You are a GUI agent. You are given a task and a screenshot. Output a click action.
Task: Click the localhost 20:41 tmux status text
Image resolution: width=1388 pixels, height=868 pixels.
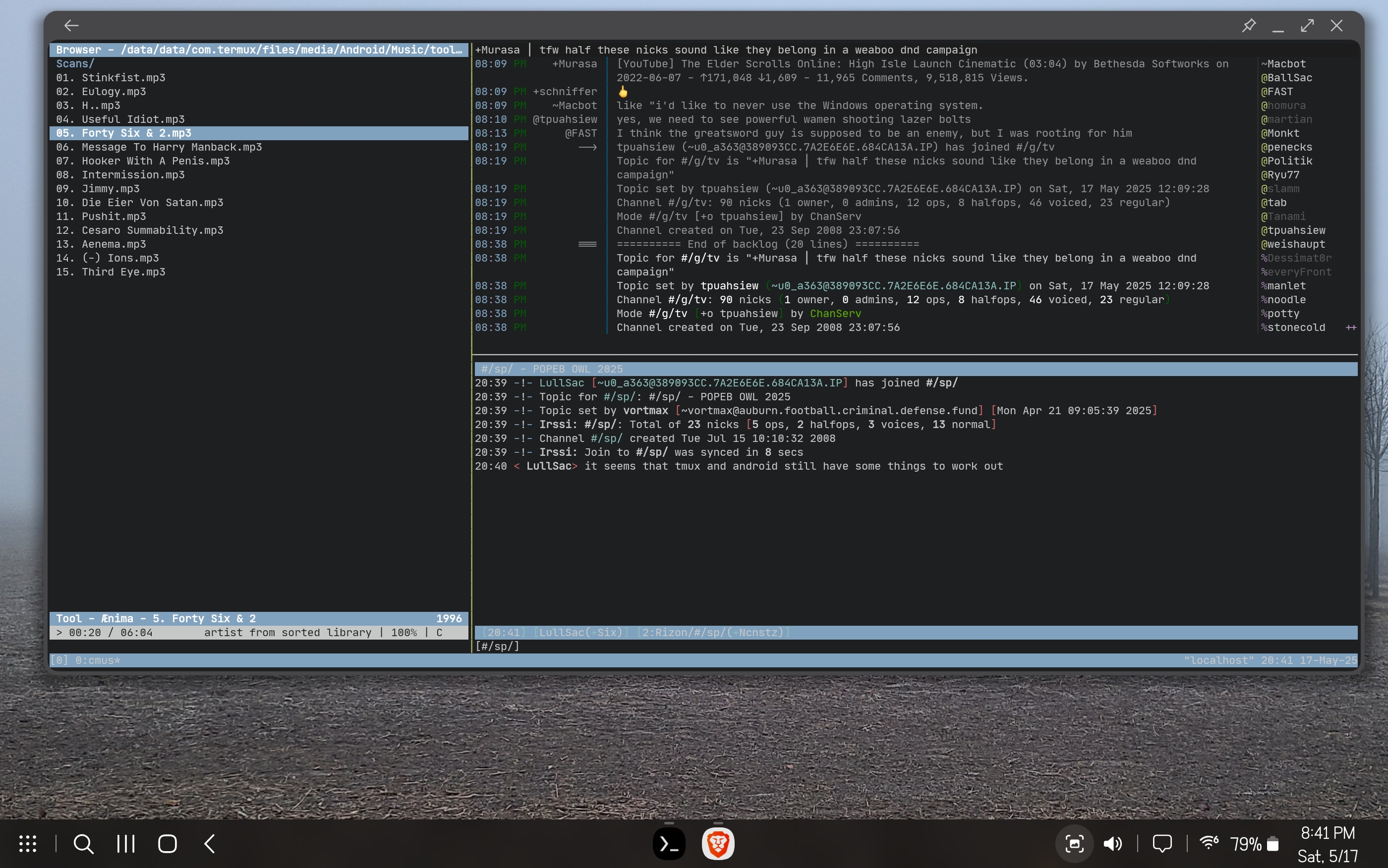coord(1271,660)
